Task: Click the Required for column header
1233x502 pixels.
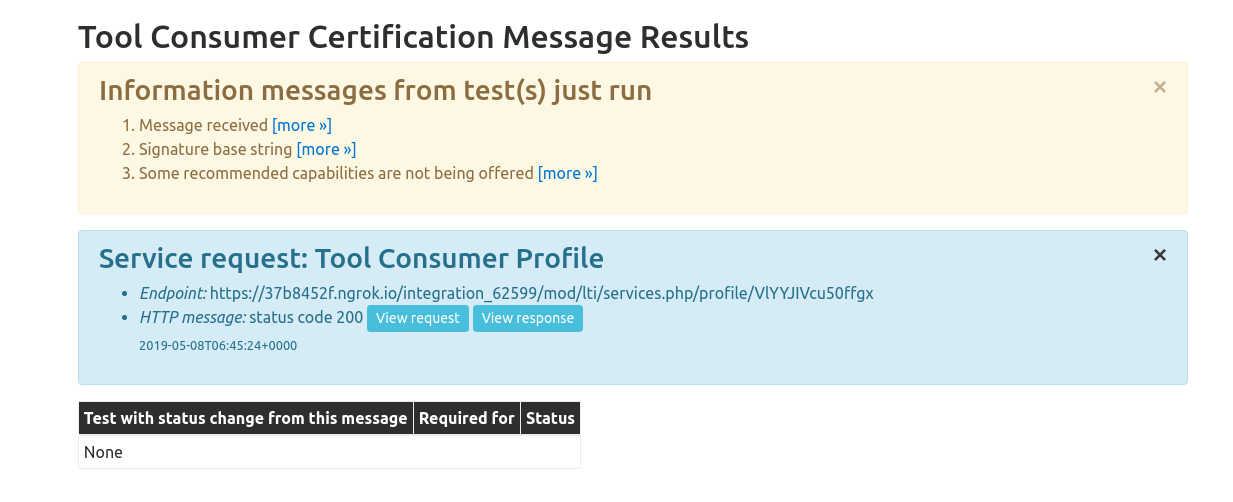Action: (x=467, y=418)
